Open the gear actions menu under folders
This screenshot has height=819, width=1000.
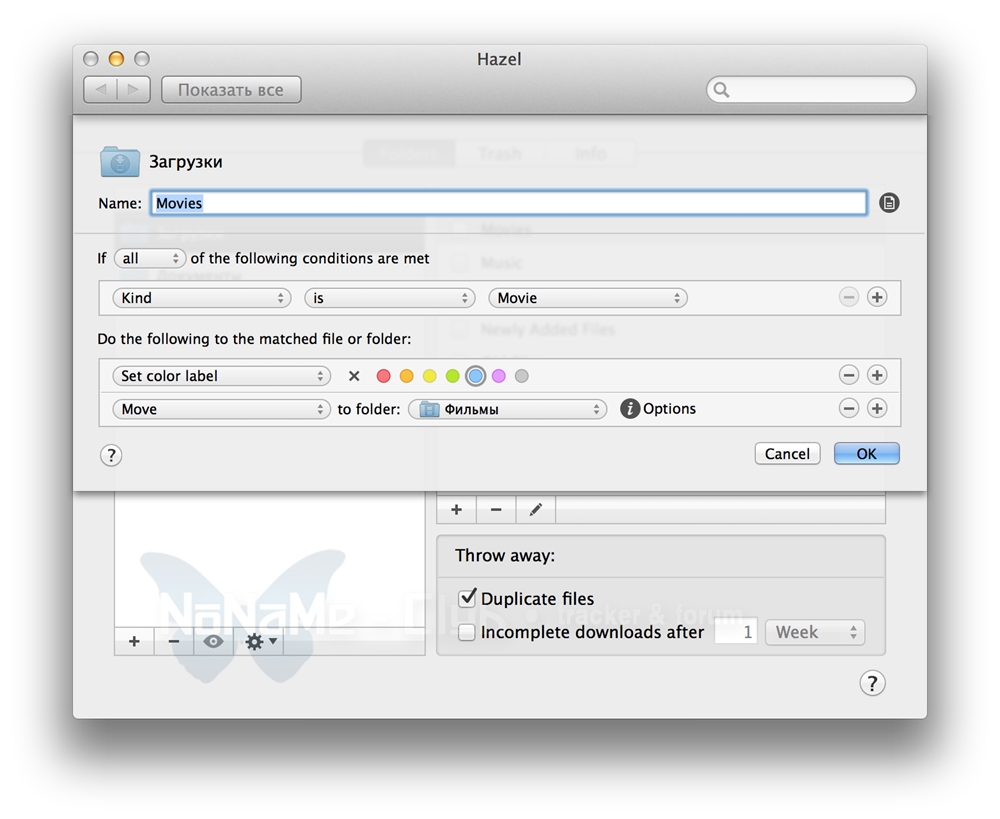point(261,641)
